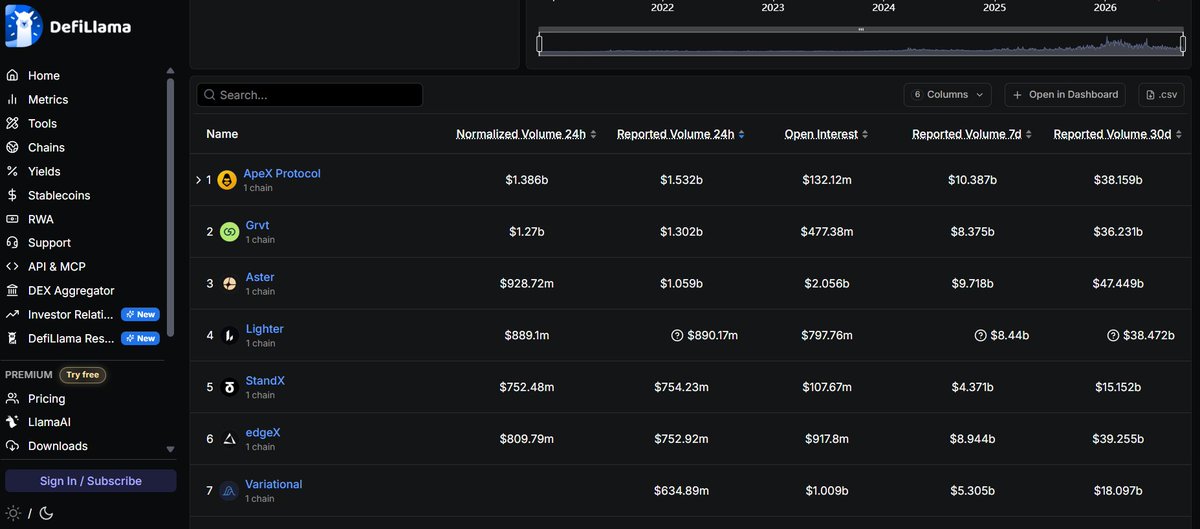Click the Metrics bar chart icon
Image resolution: width=1200 pixels, height=529 pixels.
(13, 100)
